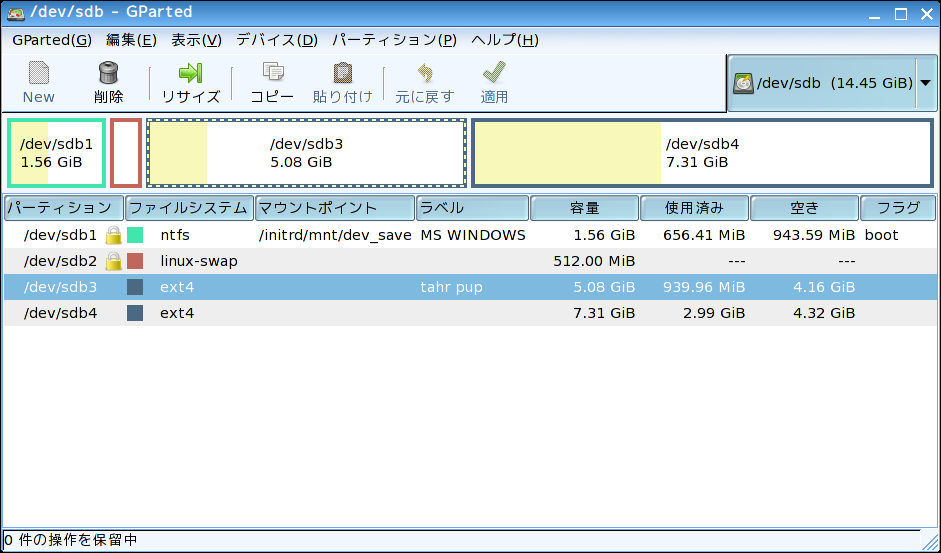
Task: Click the コピー copy icon
Action: click(272, 73)
